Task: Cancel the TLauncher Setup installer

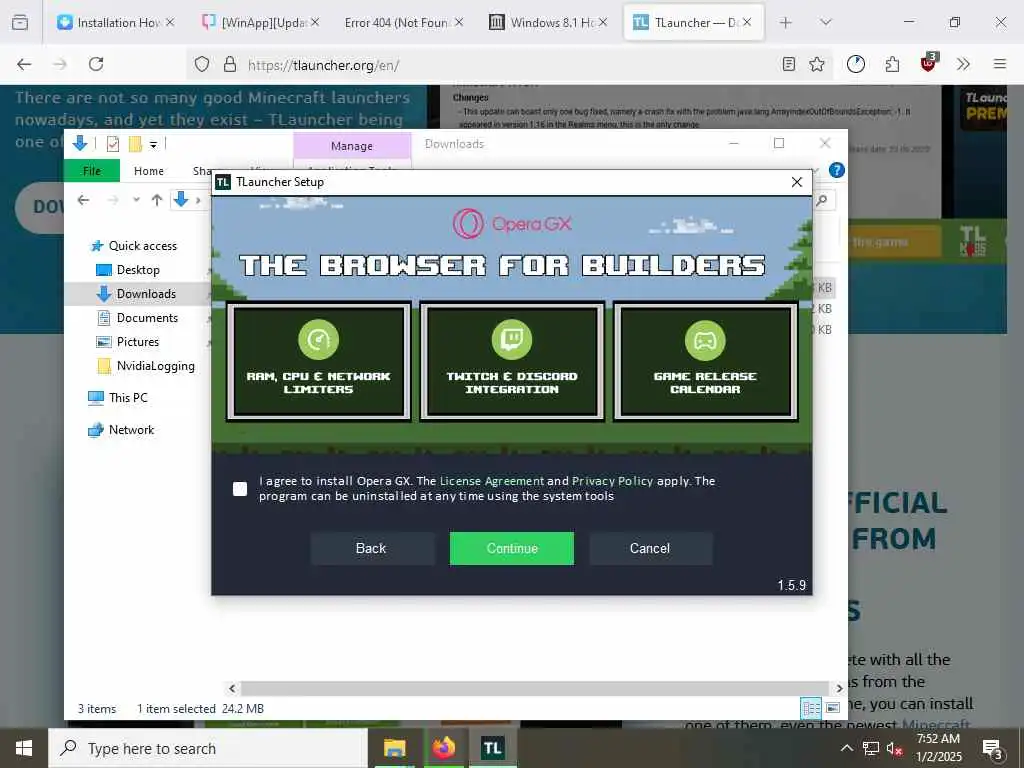Action: (x=650, y=548)
